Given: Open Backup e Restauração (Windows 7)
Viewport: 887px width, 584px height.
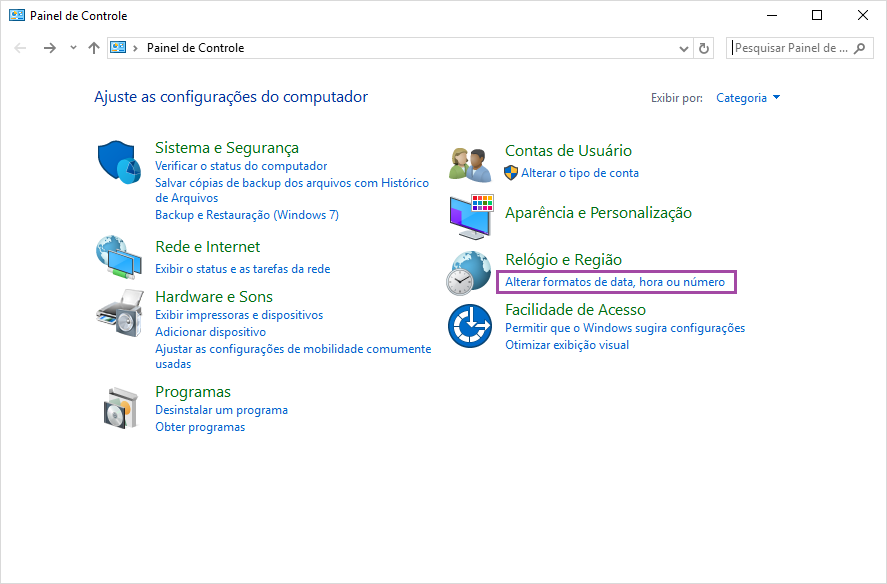Looking at the screenshot, I should pyautogui.click(x=247, y=215).
